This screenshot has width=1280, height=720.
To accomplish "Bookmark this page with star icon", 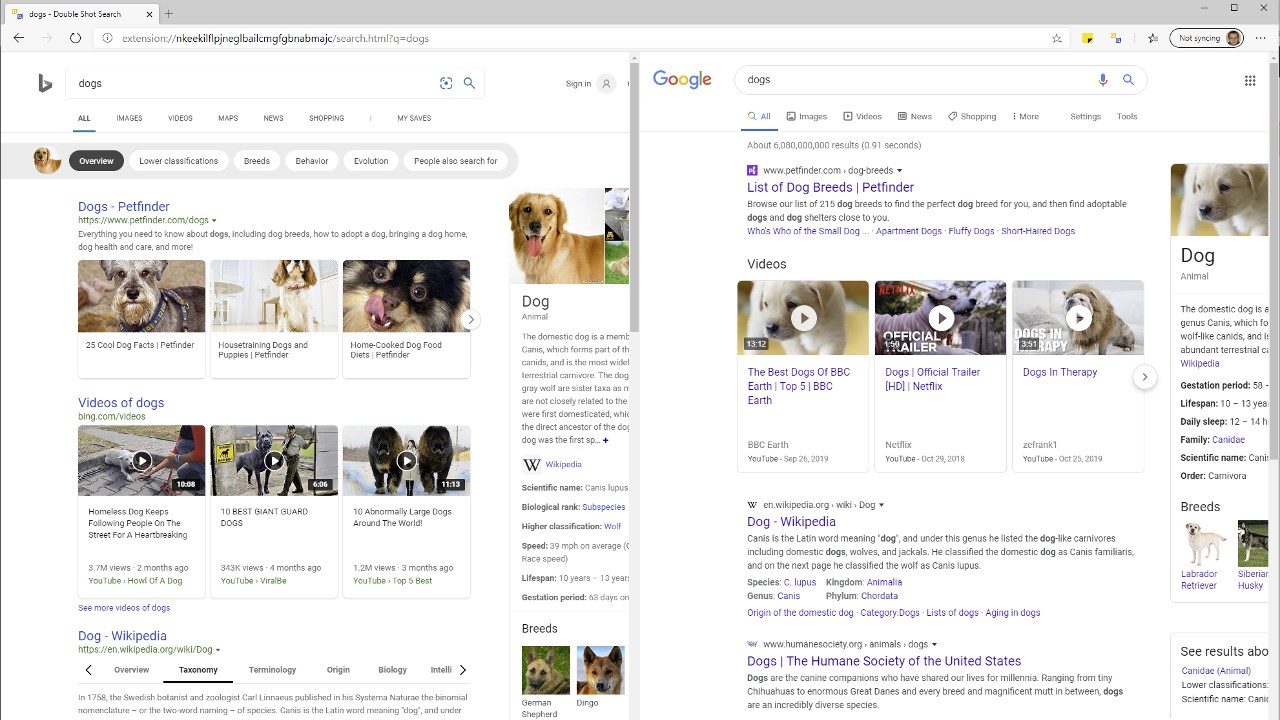I will pos(1057,38).
